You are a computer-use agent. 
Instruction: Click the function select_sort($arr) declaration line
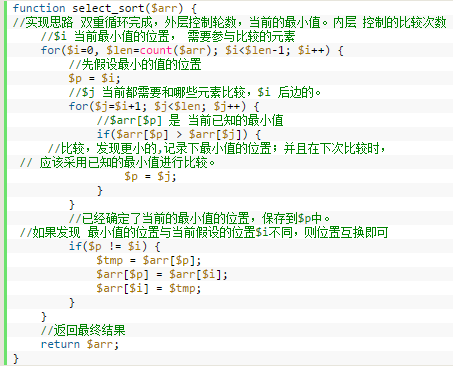click(105, 8)
